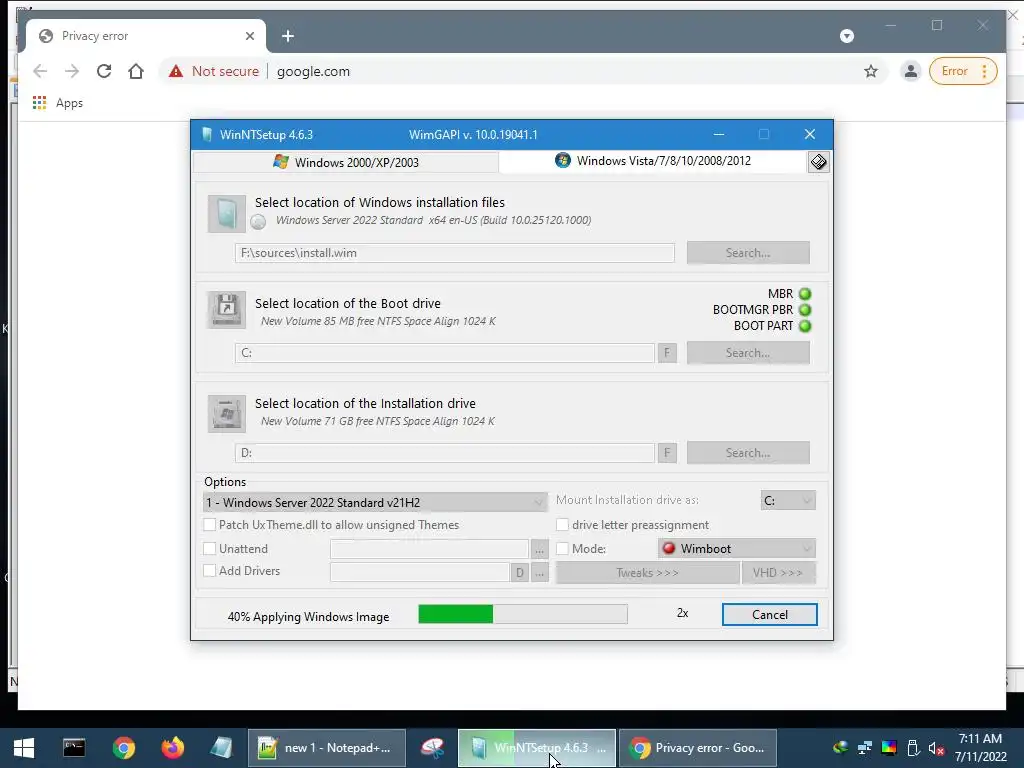Click Search for installation files
The image size is (1024, 768).
[748, 253]
